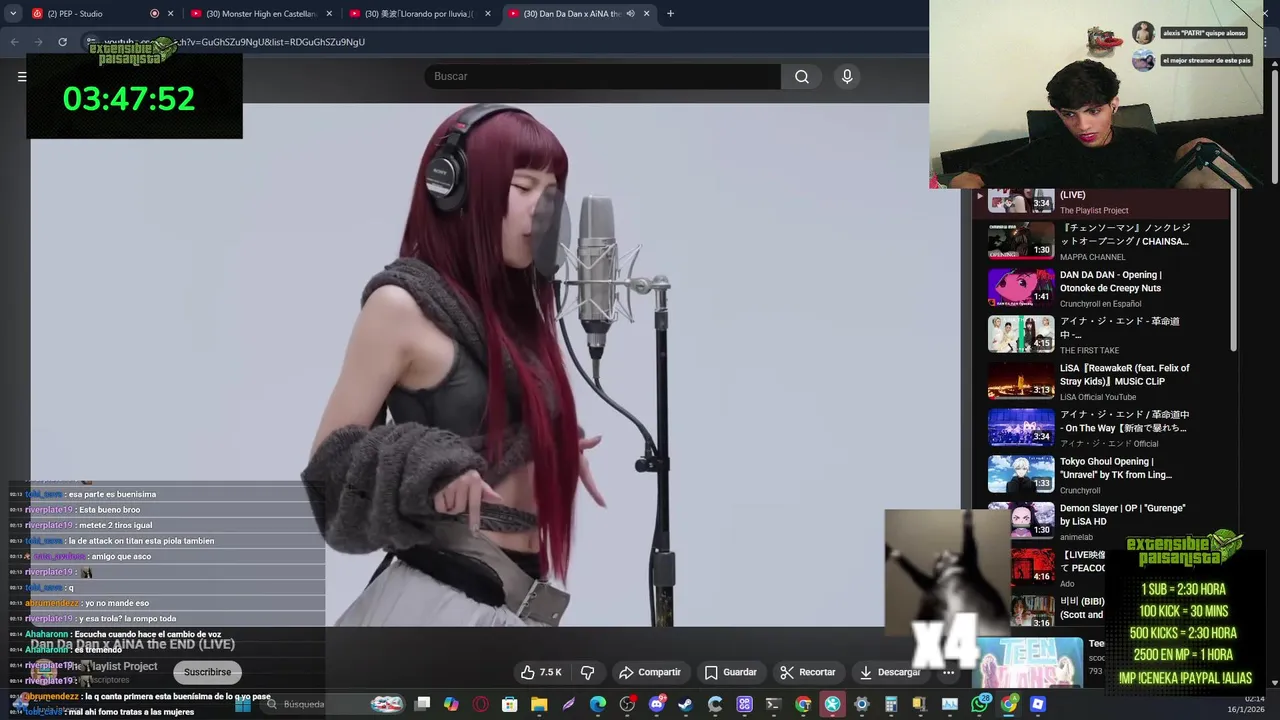The height and width of the screenshot is (720, 1280).
Task: Start voice search with microphone icon
Action: 847,77
